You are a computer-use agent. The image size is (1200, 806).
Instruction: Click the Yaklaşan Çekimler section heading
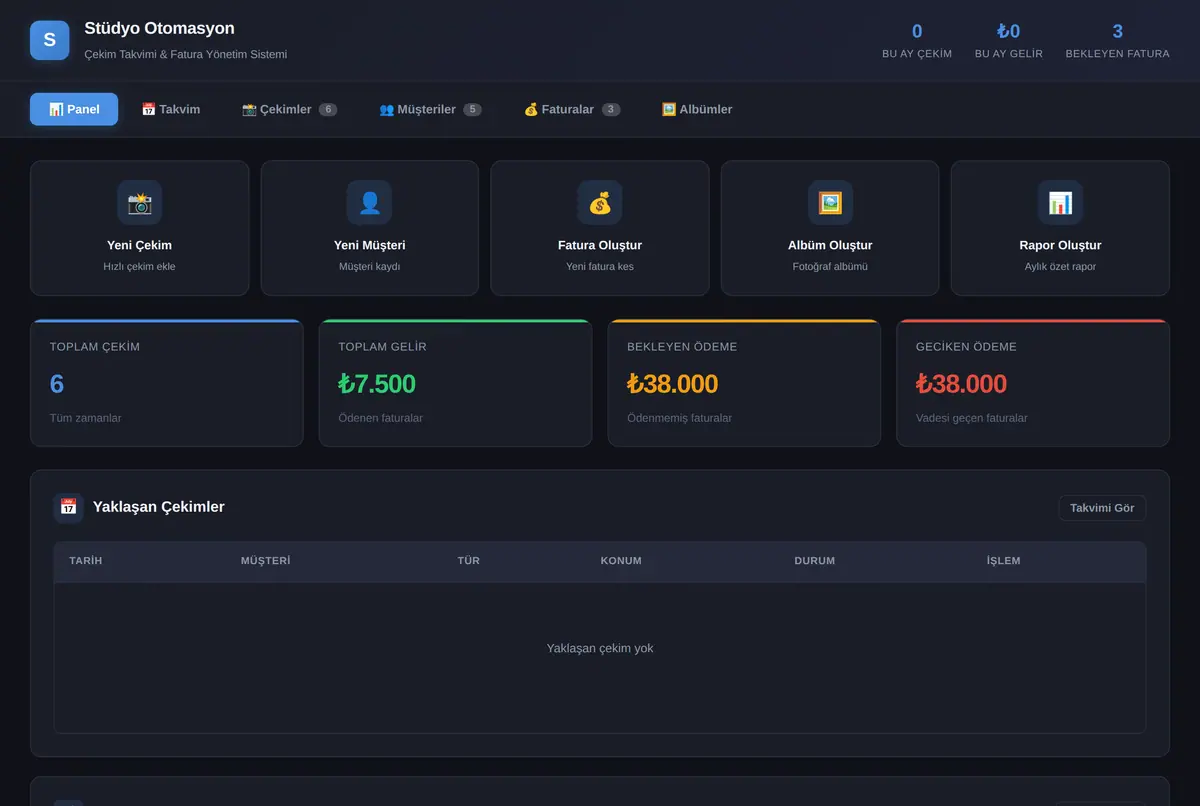(x=159, y=507)
